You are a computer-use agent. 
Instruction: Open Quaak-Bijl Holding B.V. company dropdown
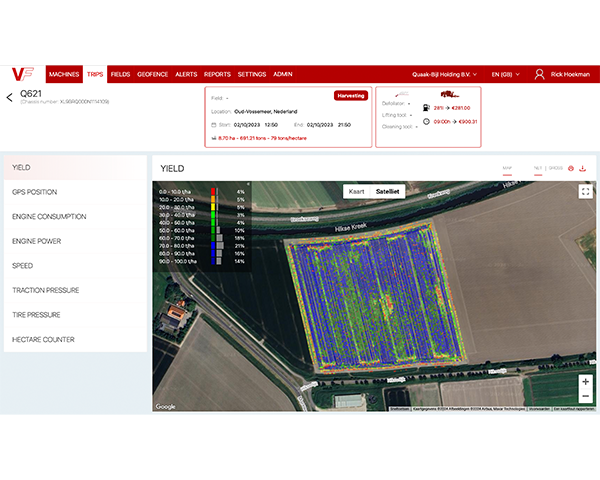click(x=444, y=74)
